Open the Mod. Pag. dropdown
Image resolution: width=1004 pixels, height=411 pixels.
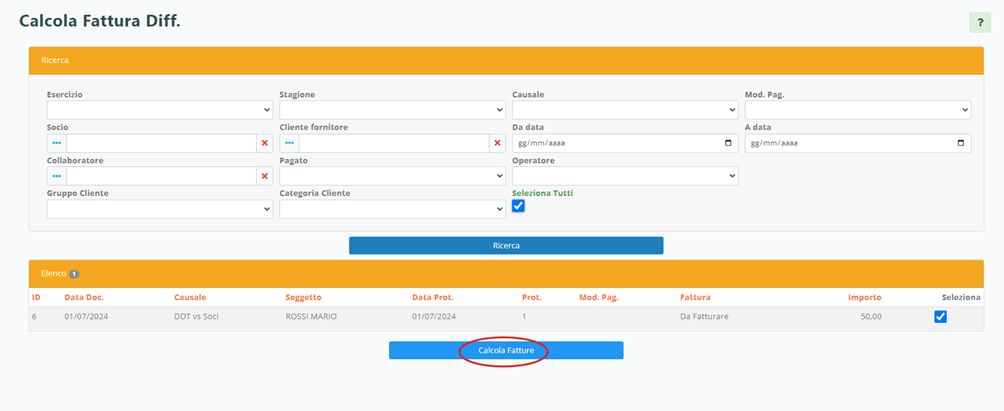click(x=857, y=110)
